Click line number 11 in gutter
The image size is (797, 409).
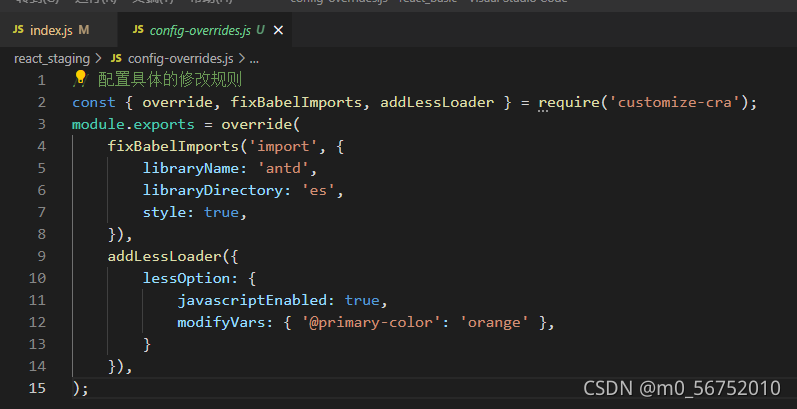(38, 300)
